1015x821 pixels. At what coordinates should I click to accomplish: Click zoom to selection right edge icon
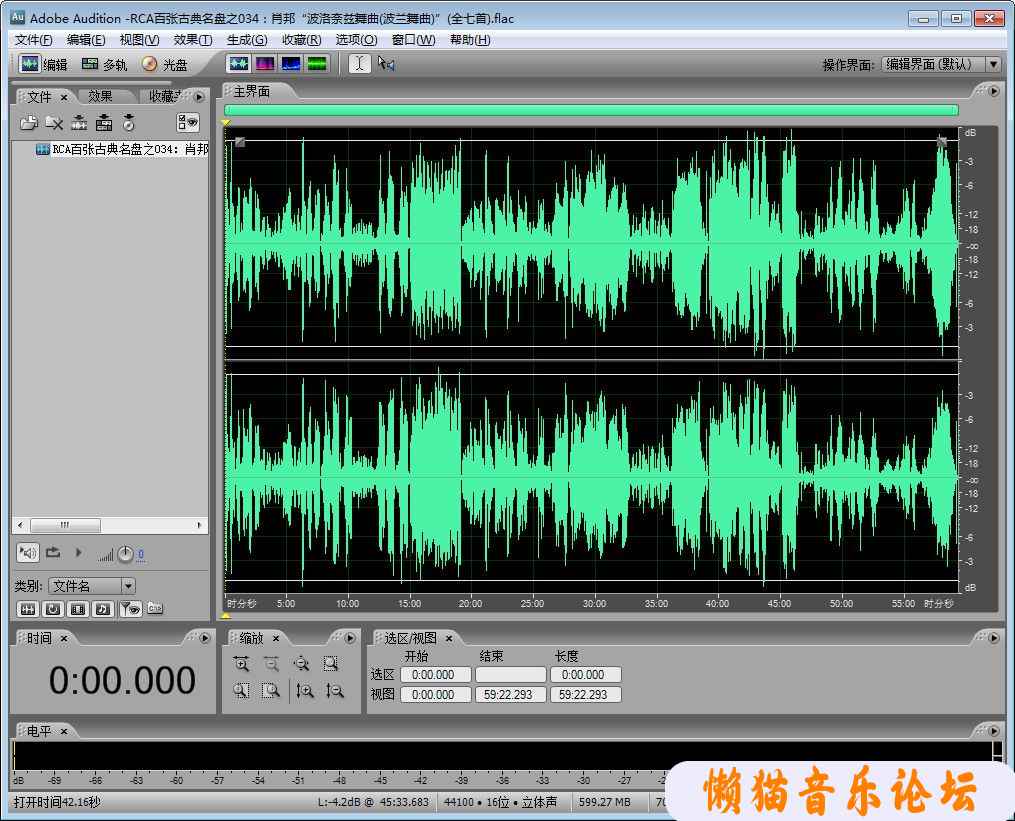tap(271, 691)
